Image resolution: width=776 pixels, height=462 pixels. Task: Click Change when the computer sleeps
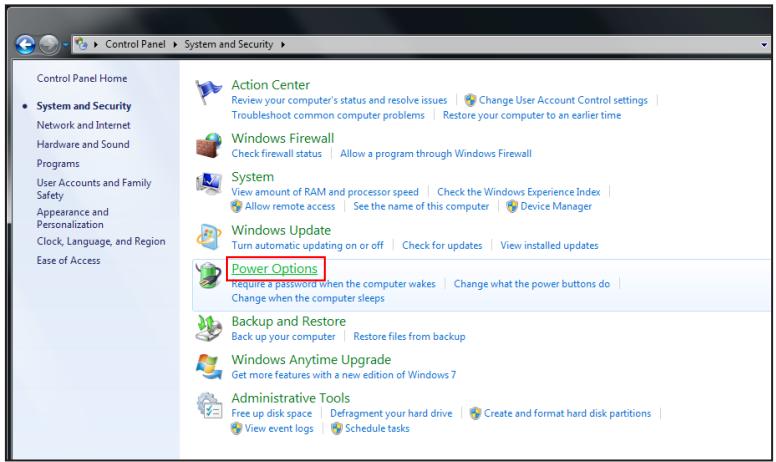pos(308,298)
